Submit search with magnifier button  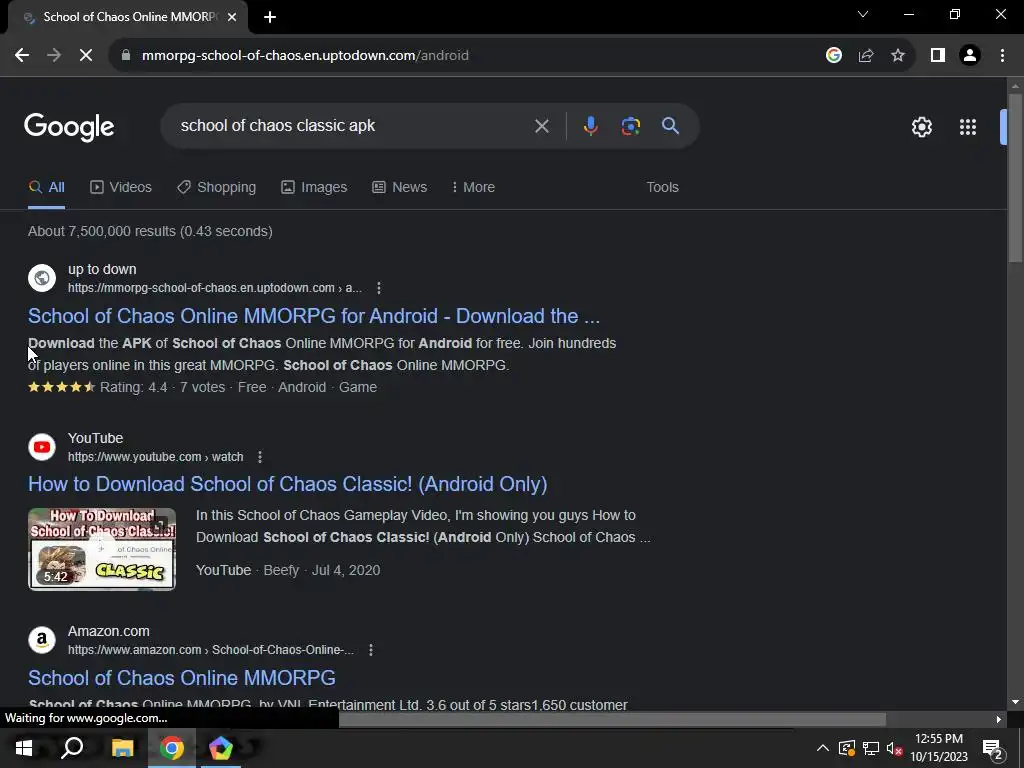[671, 126]
